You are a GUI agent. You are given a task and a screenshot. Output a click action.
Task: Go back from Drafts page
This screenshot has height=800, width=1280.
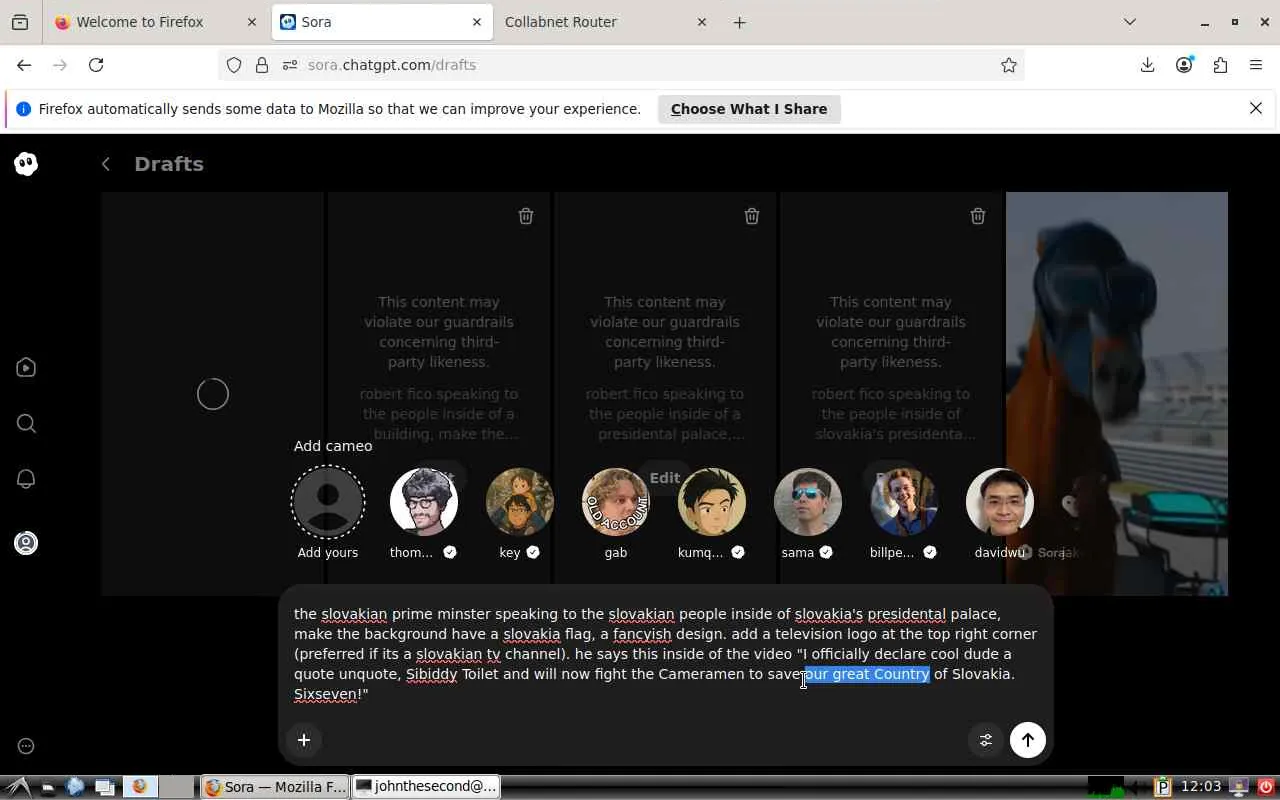coord(106,164)
